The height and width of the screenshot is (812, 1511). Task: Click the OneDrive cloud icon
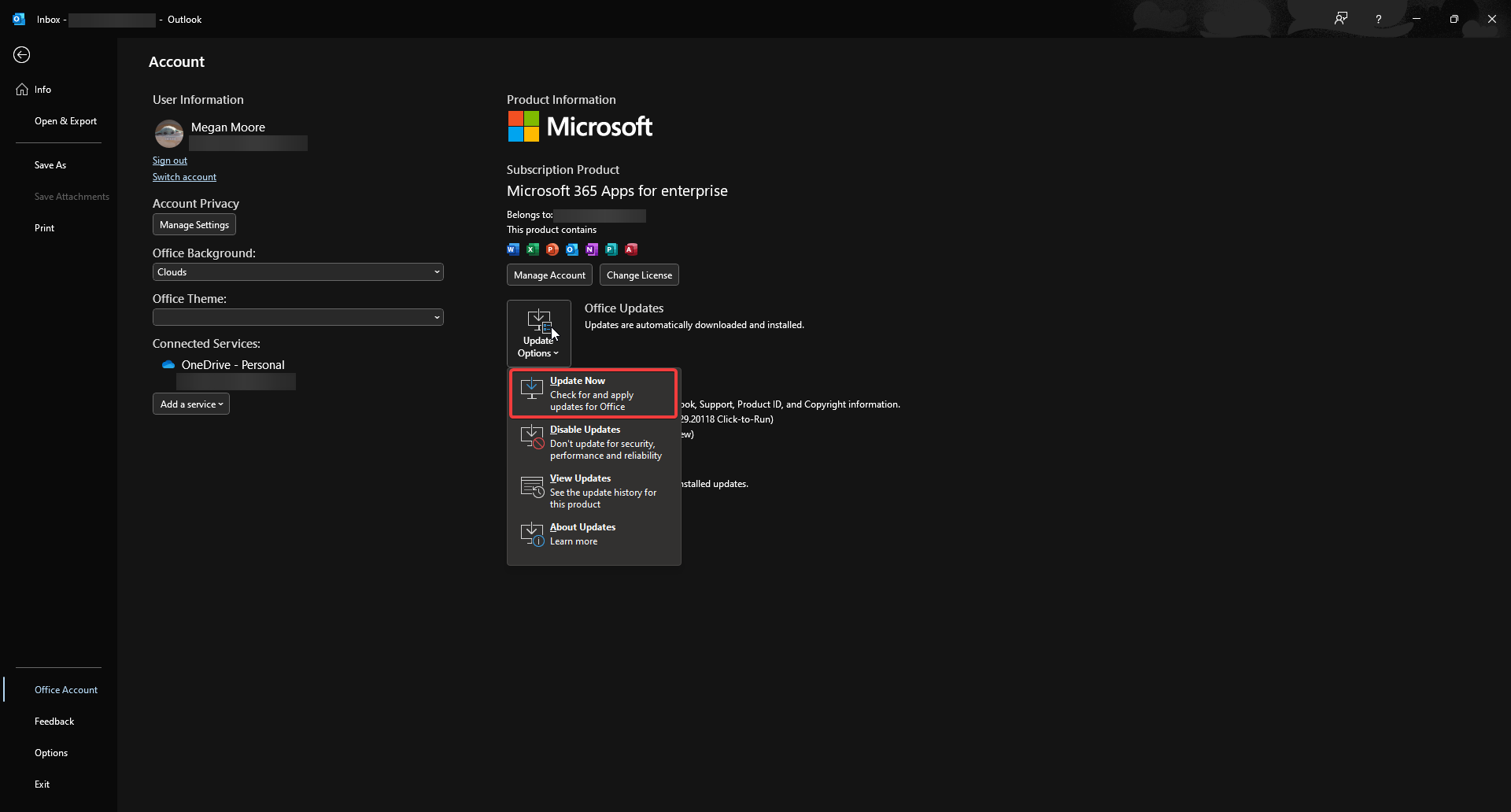pyautogui.click(x=168, y=365)
